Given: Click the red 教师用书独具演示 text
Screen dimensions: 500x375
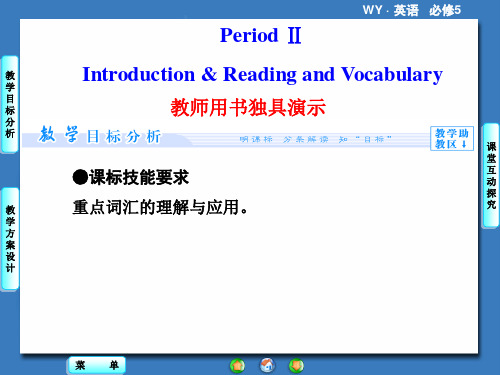Looking at the screenshot, I should point(248,108).
